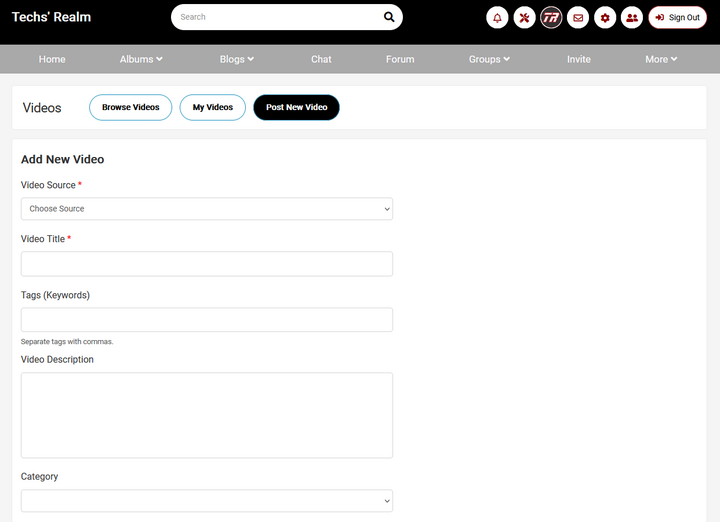This screenshot has height=522, width=720.
Task: Expand the Blogs menu
Action: point(236,59)
